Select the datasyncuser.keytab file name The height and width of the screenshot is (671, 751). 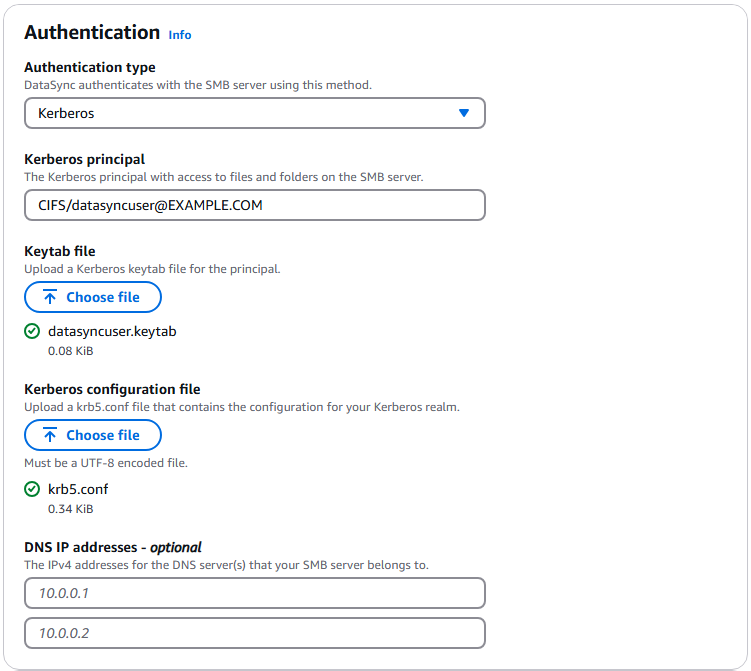coord(112,331)
